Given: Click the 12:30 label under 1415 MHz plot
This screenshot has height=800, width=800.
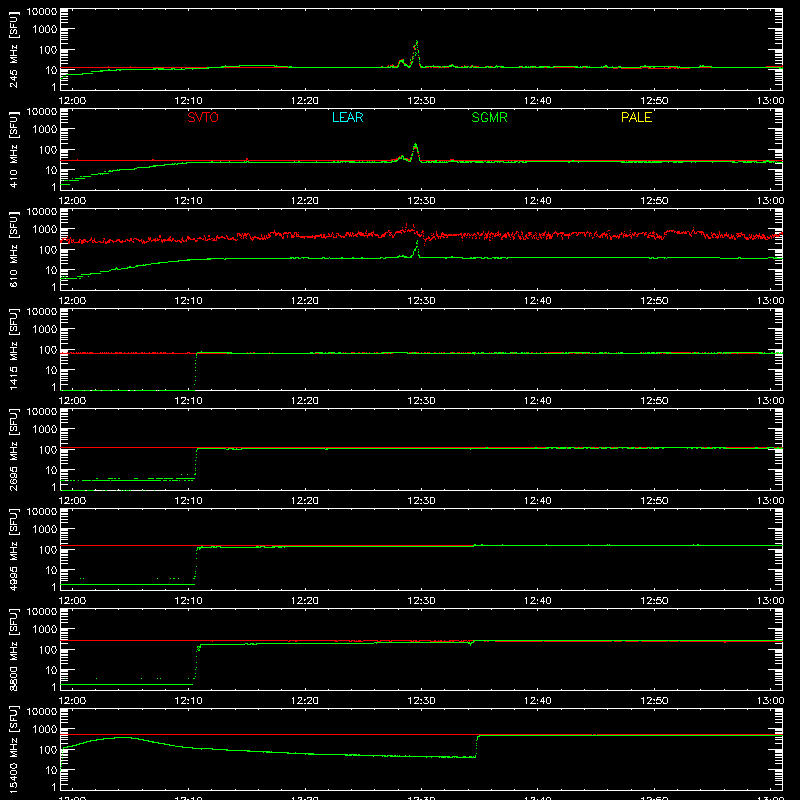Looking at the screenshot, I should point(421,401).
